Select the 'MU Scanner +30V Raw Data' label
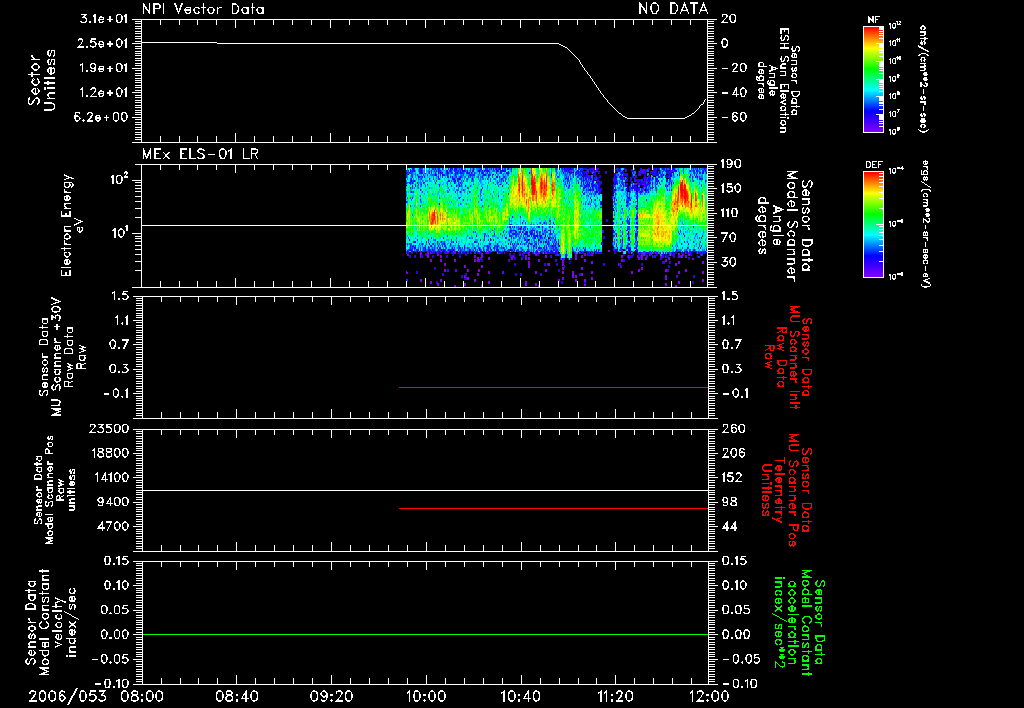 point(62,357)
